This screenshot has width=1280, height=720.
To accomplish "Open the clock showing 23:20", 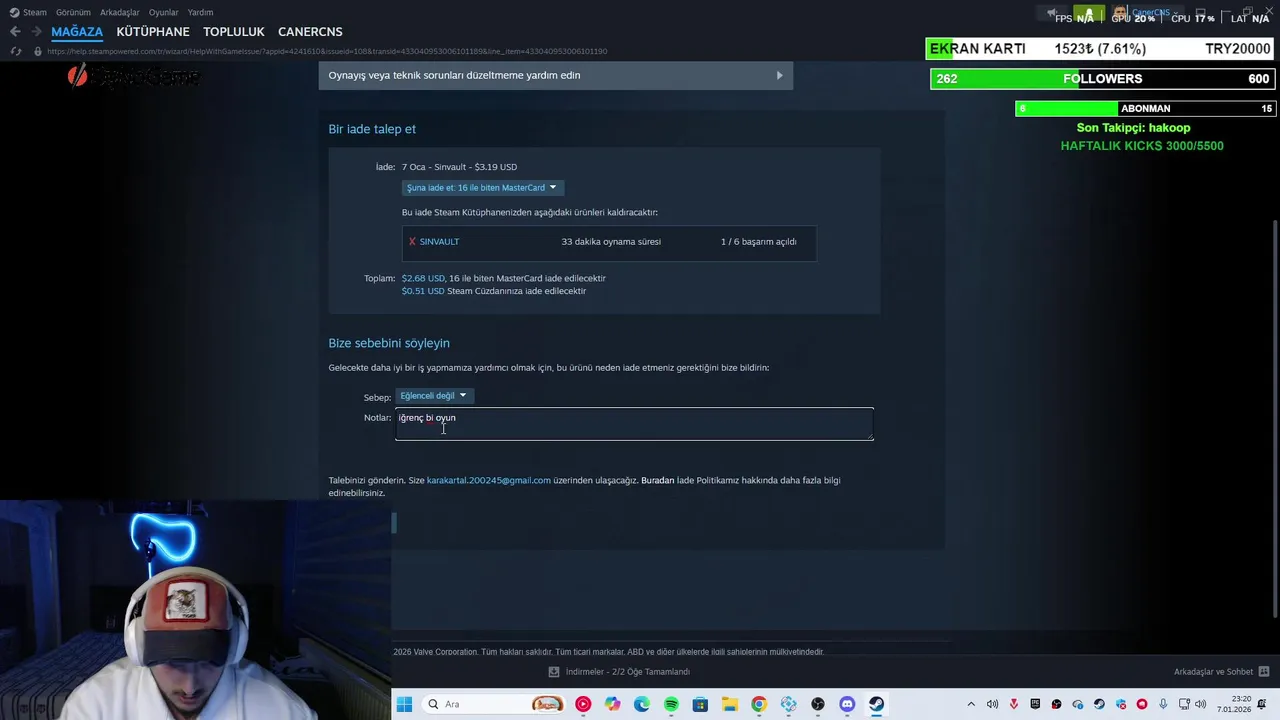I will point(1234,704).
